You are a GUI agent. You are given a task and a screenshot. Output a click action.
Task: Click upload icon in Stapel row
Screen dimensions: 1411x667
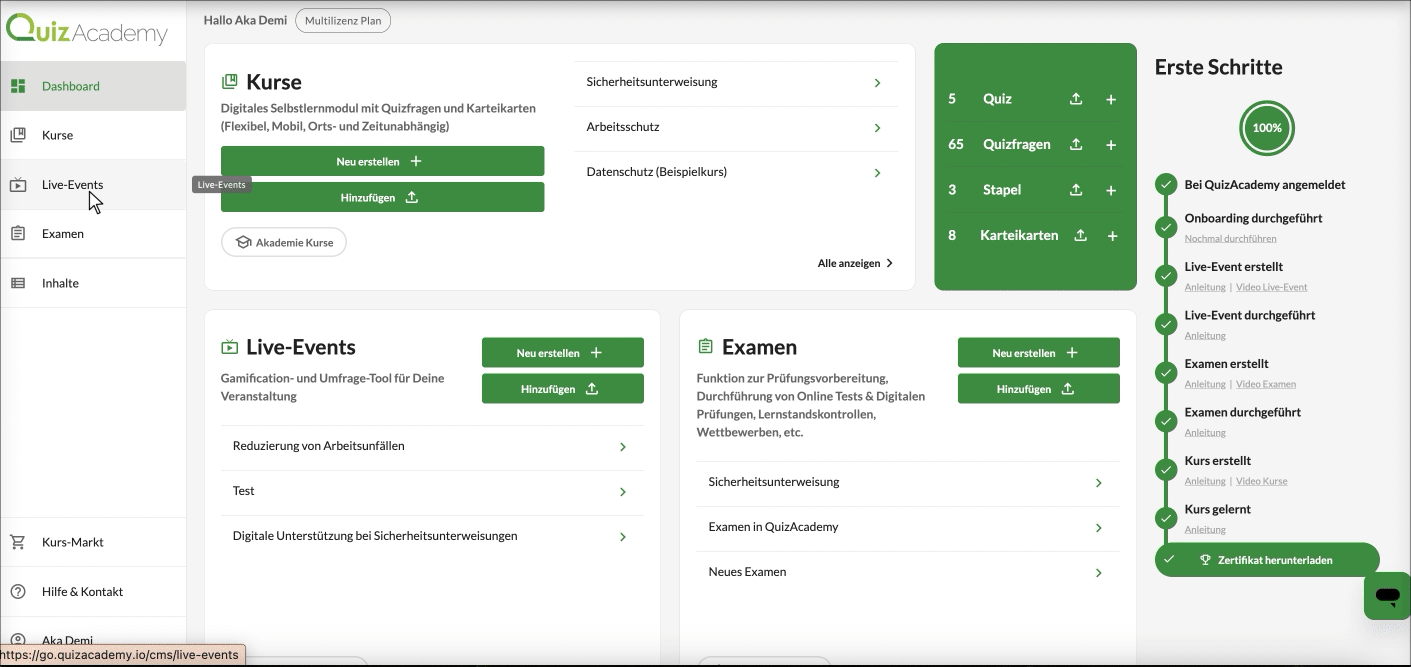pyautogui.click(x=1076, y=189)
